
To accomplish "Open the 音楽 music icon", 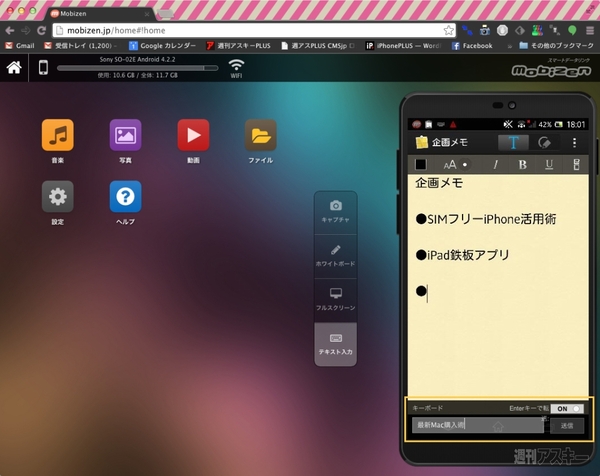I will pos(57,135).
